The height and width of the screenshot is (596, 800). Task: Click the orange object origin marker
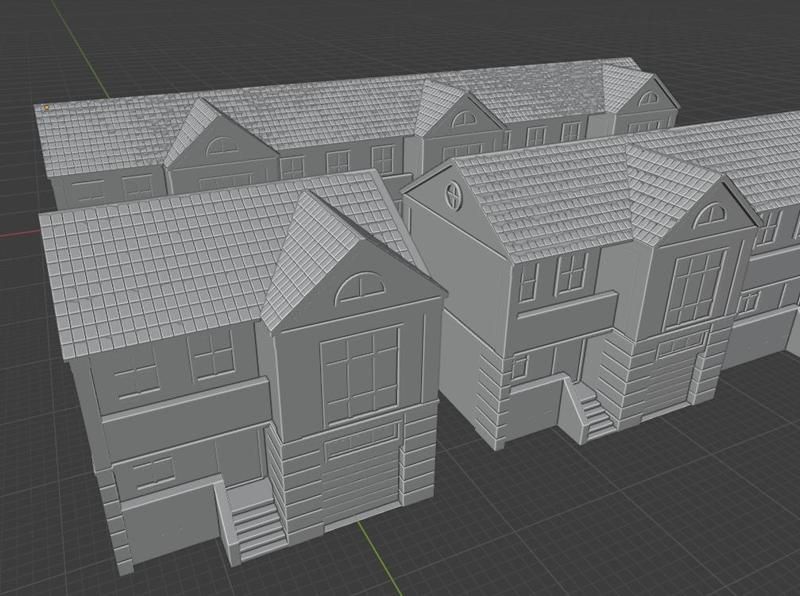46,108
